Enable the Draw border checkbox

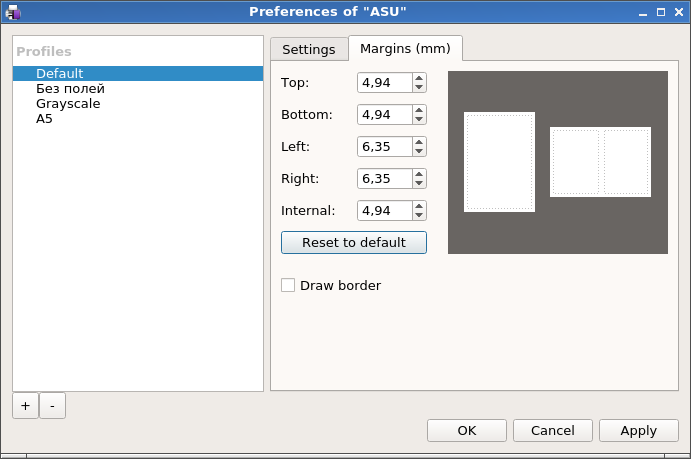point(288,285)
